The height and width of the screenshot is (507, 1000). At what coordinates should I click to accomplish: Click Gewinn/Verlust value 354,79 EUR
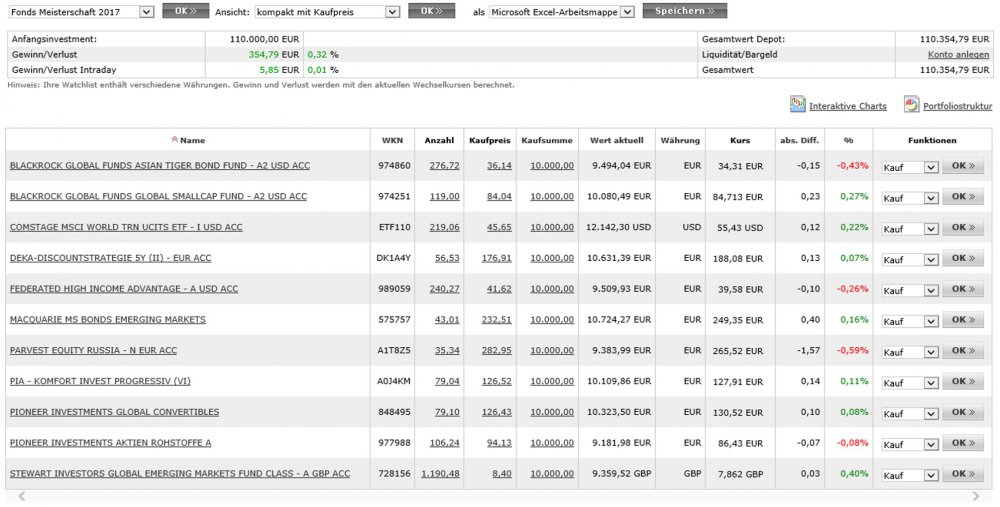point(274,55)
